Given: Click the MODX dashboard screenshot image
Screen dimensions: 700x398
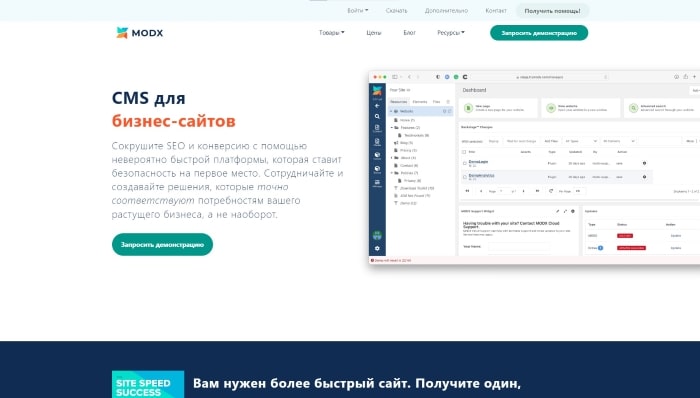Looking at the screenshot, I should coord(534,167).
